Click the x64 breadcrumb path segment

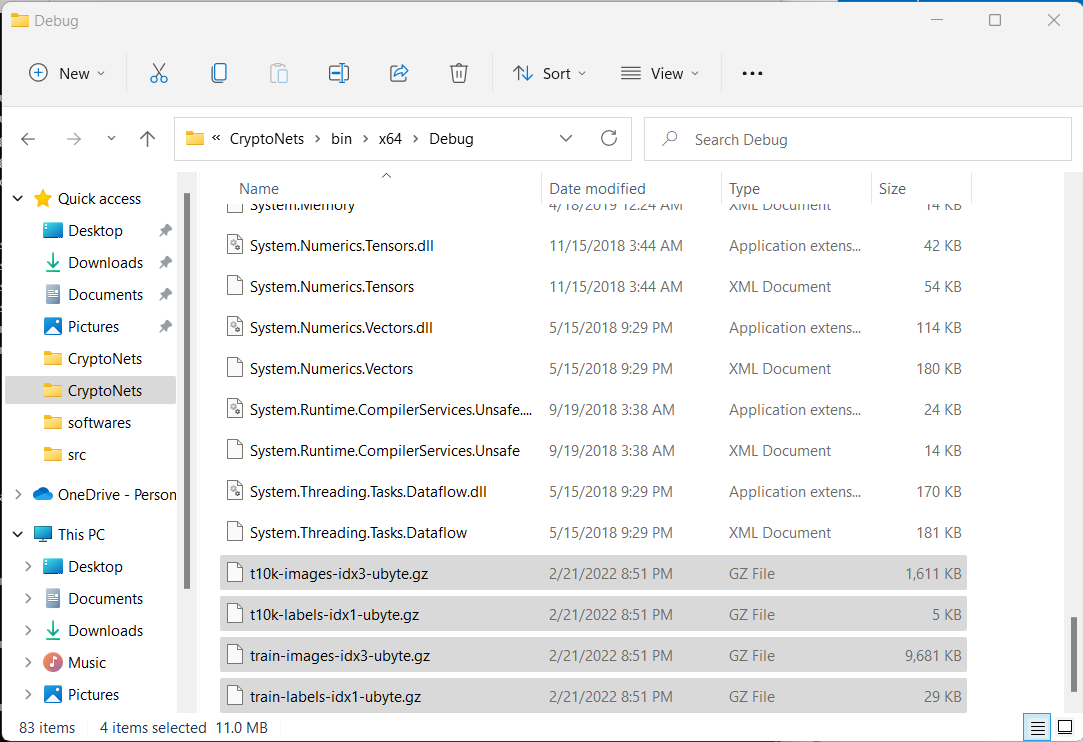click(390, 139)
